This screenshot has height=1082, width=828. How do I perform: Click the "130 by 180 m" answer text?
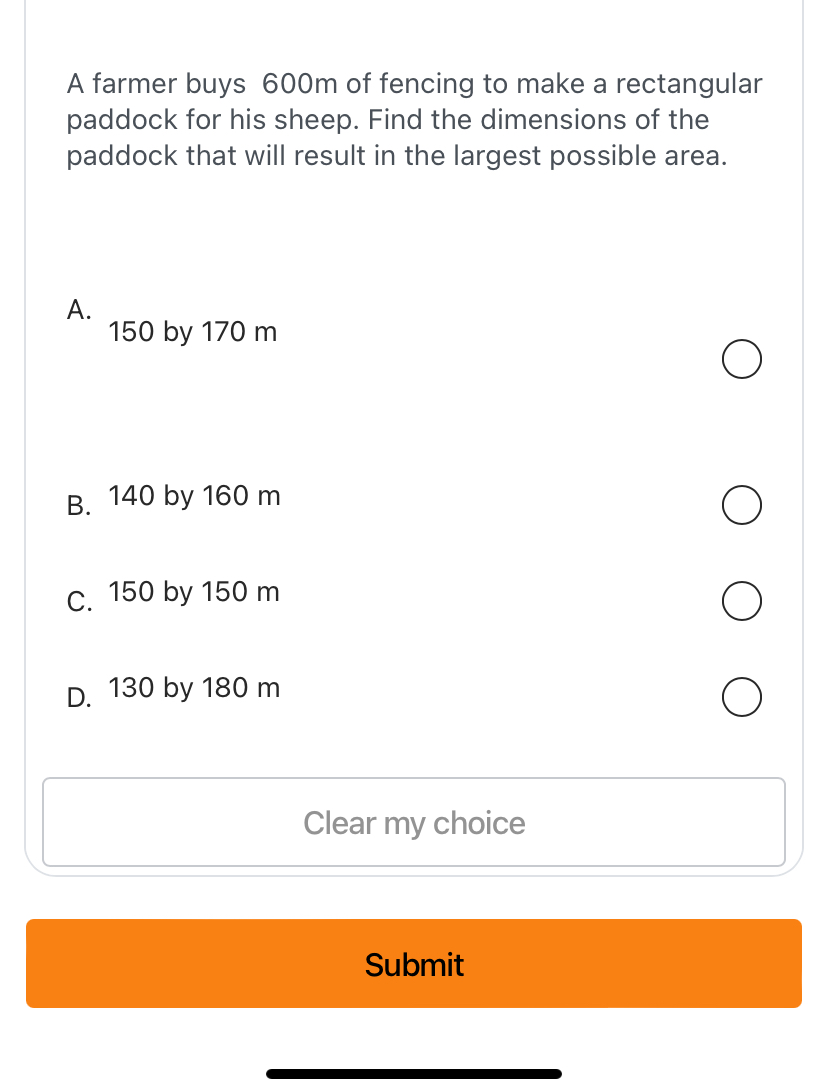[194, 688]
